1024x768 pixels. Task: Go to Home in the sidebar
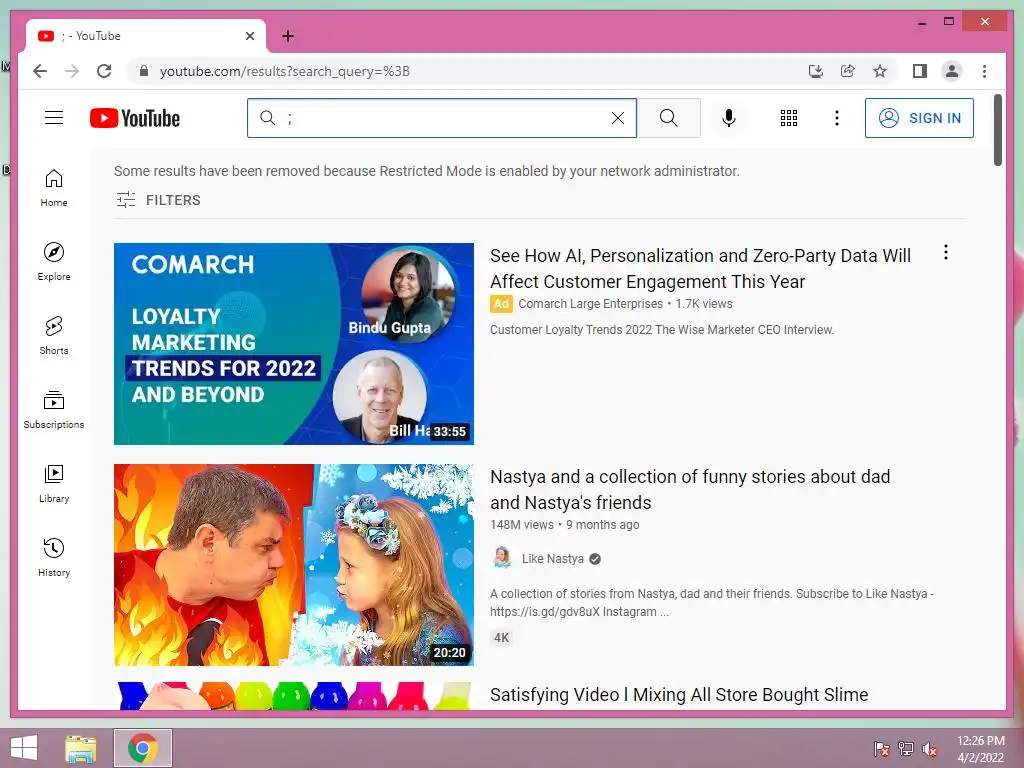pos(54,189)
